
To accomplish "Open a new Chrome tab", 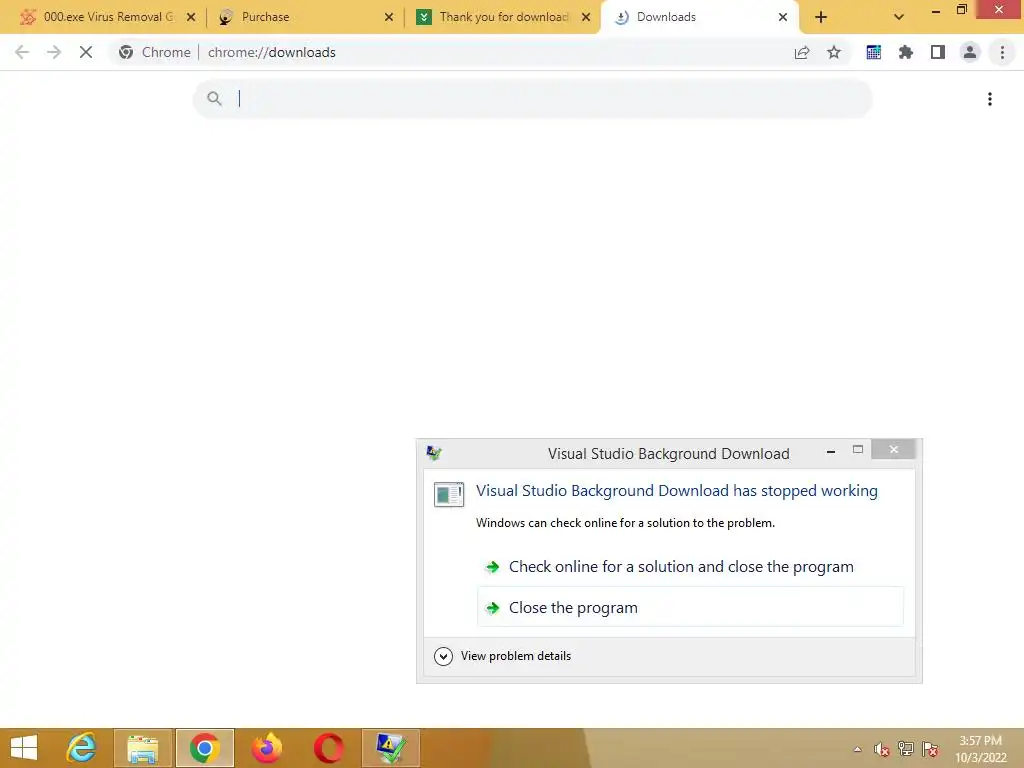I will (821, 18).
